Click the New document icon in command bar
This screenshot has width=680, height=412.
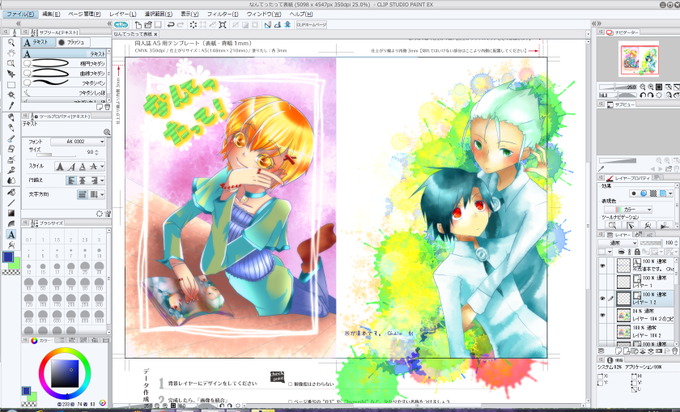point(138,25)
